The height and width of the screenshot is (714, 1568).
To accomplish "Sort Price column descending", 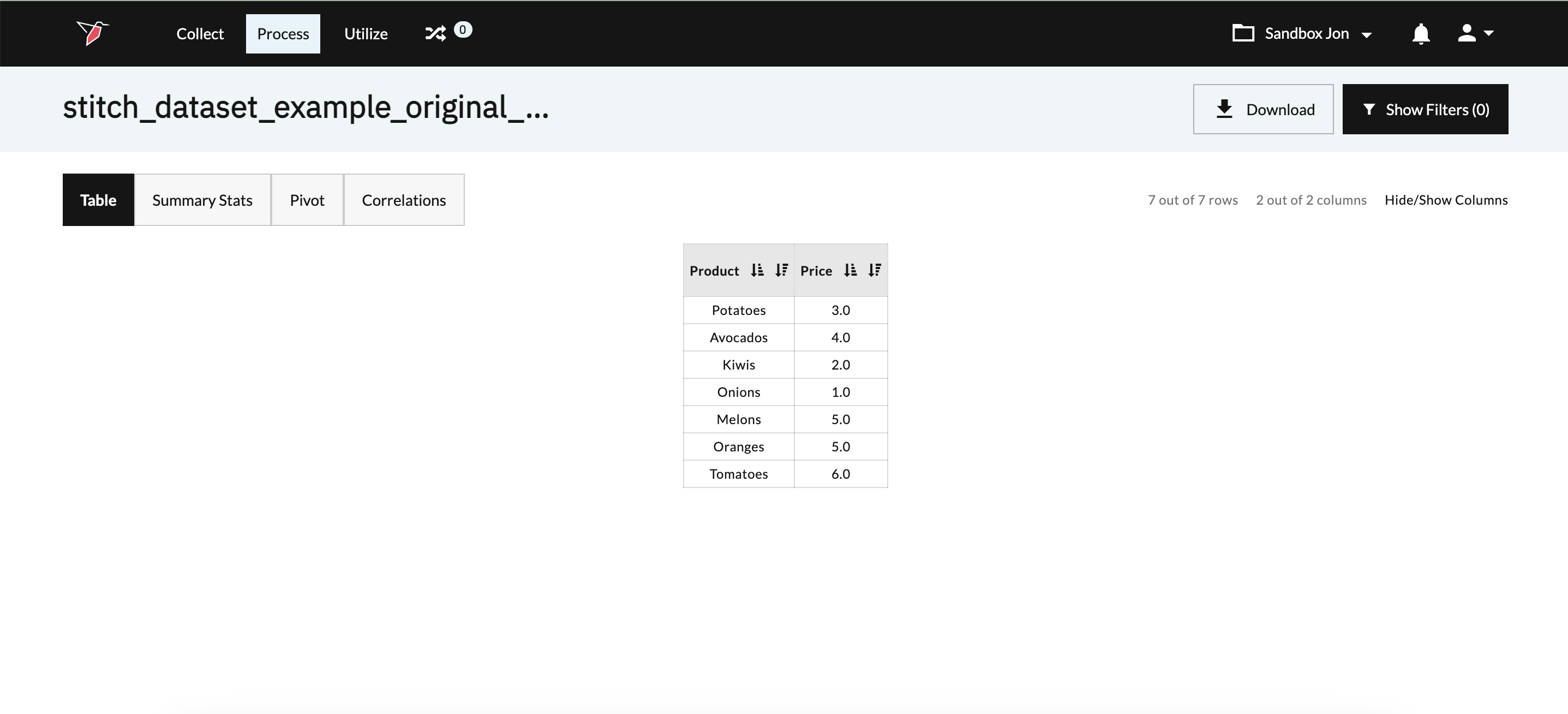I will 875,271.
